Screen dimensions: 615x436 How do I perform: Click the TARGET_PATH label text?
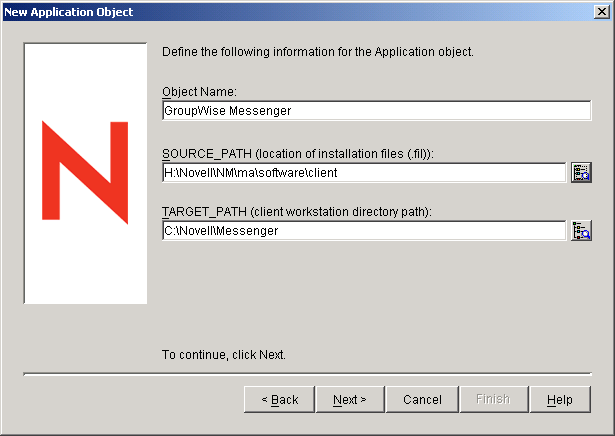[297, 212]
